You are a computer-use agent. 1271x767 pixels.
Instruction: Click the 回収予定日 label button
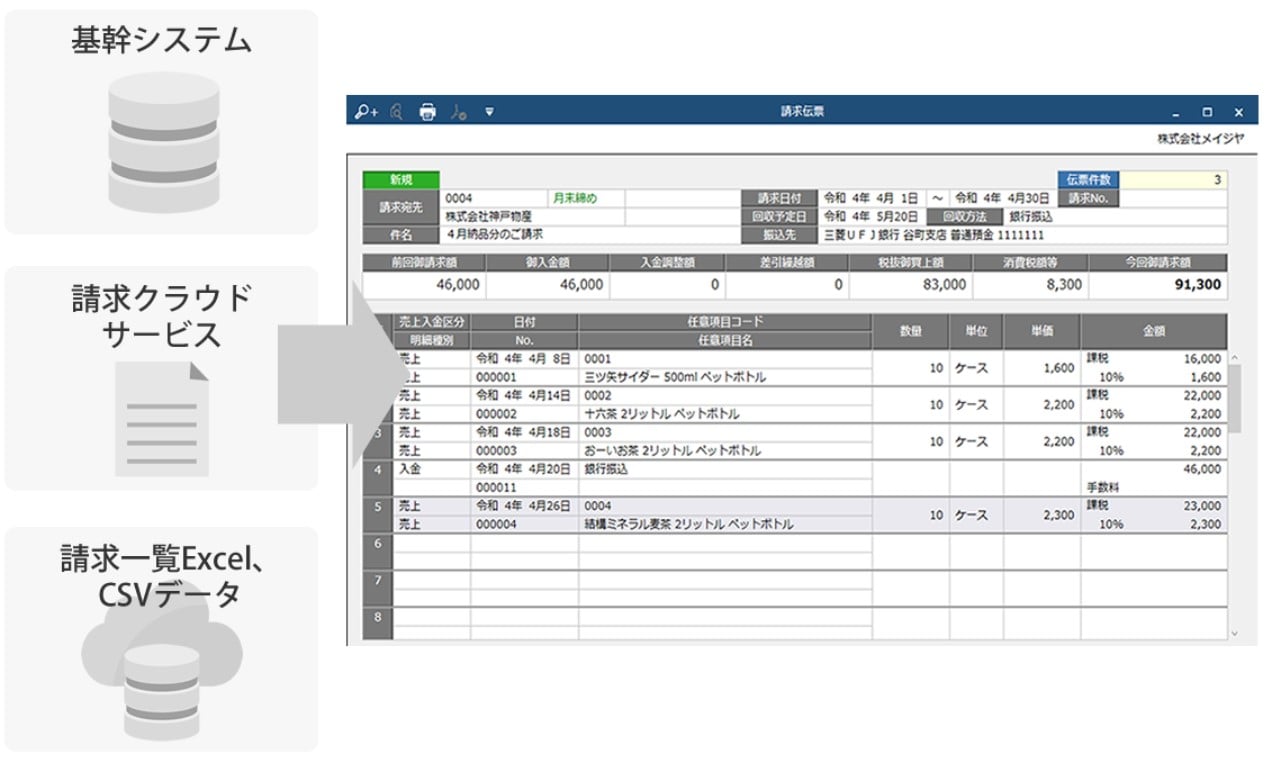point(779,216)
